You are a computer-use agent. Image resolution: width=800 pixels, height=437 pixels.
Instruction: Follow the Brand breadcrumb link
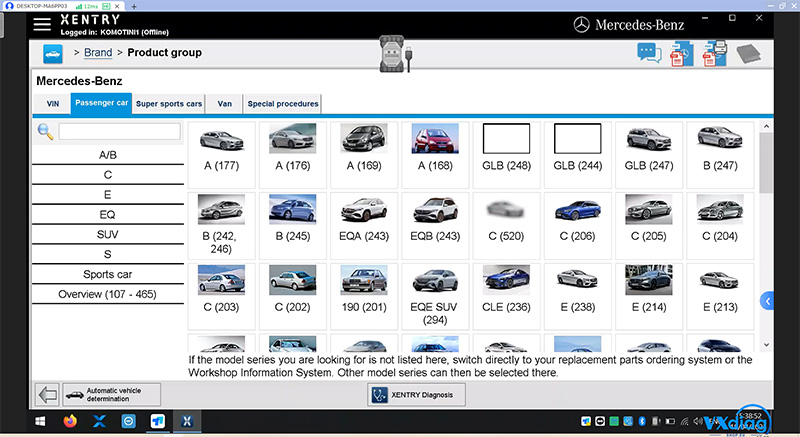(98, 53)
